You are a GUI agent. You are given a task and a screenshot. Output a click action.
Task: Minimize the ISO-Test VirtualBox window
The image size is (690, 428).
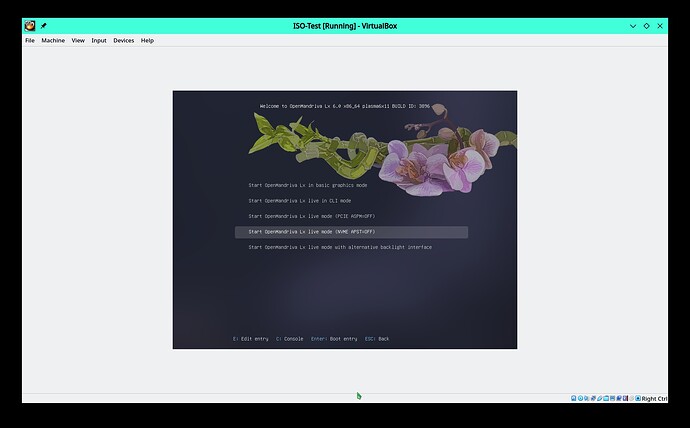click(x=633, y=26)
